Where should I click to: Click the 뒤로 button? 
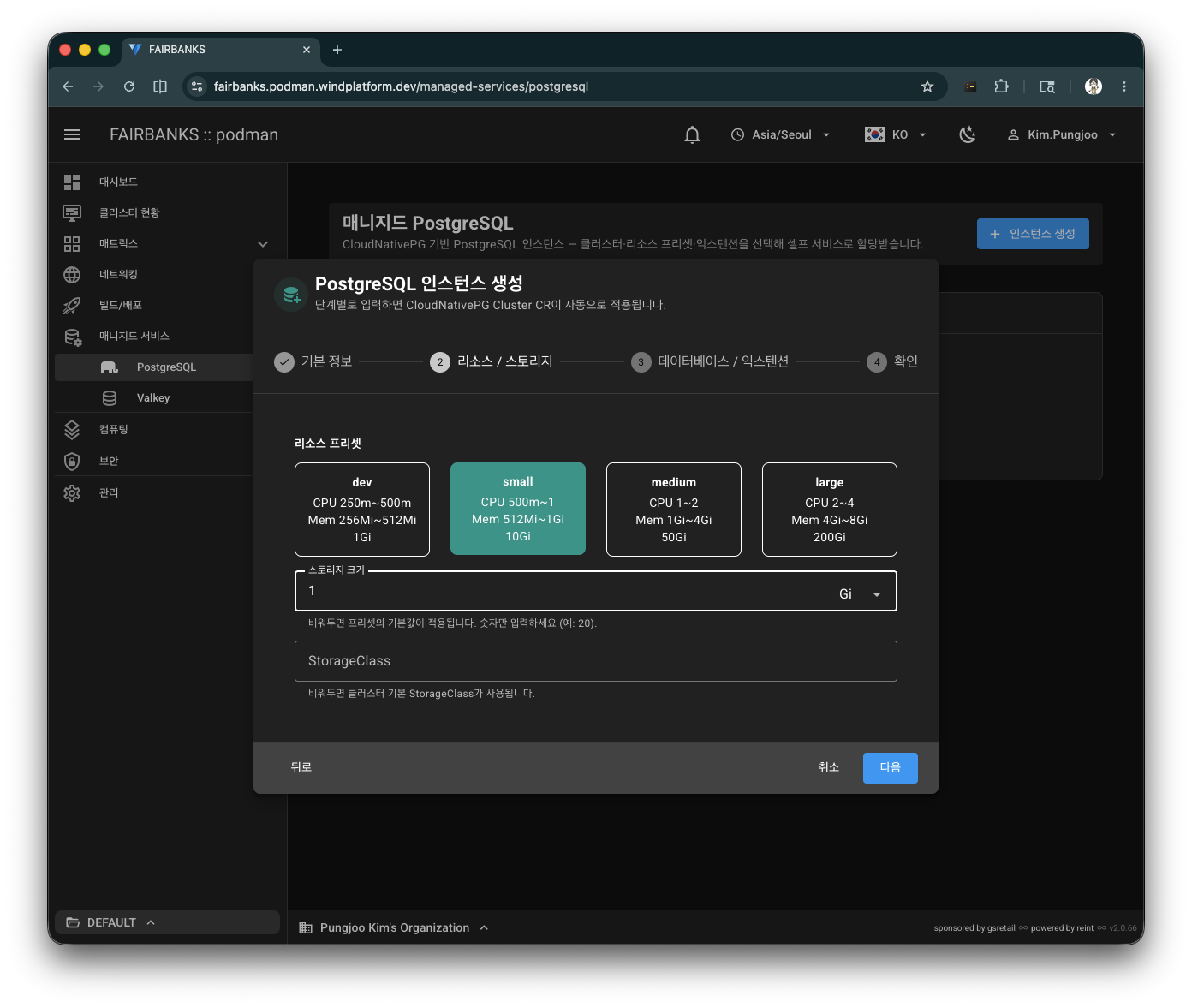coord(301,768)
